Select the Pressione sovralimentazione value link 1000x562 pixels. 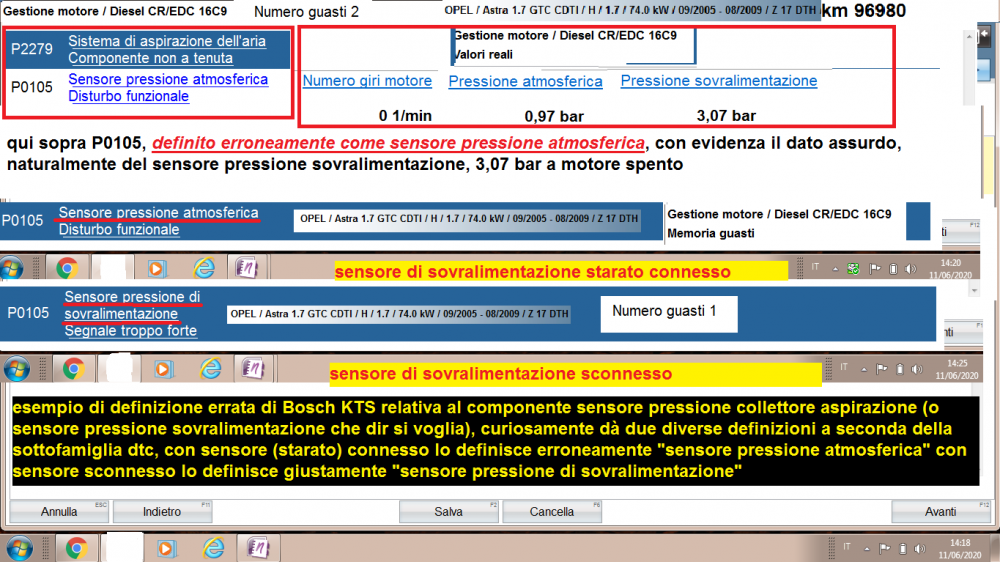point(718,81)
